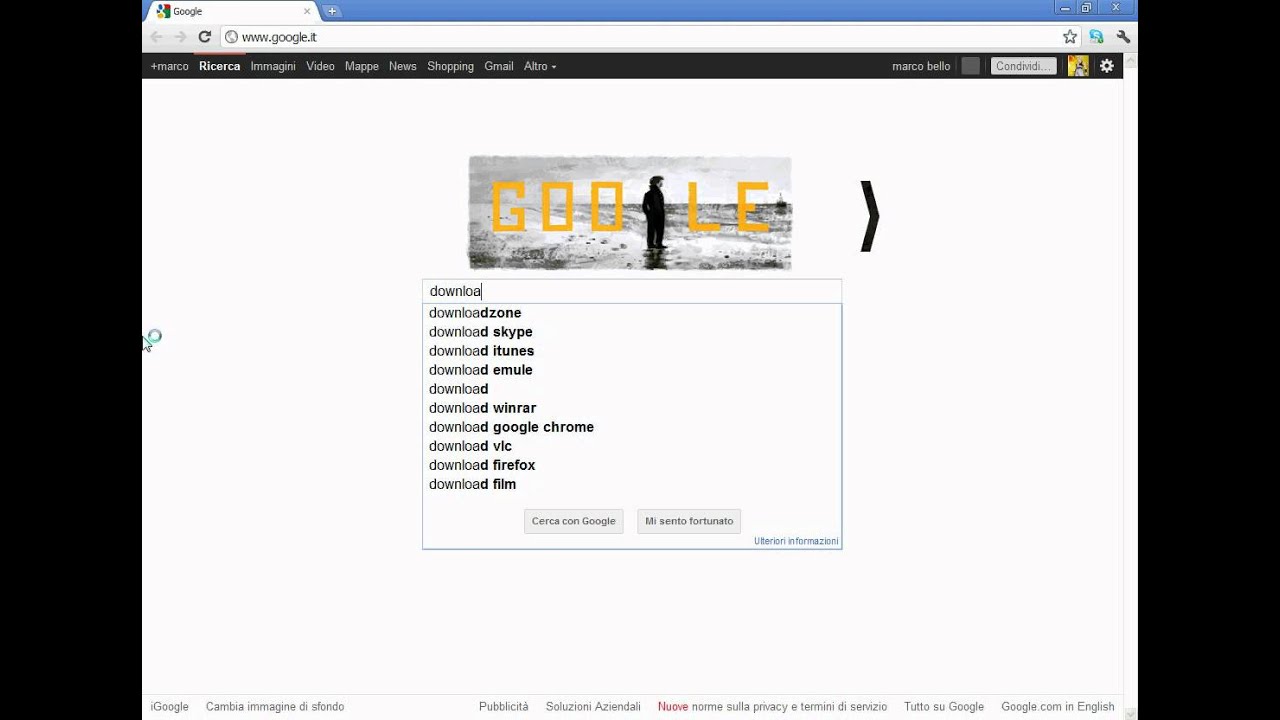Open Immagini search
1280x720 pixels.
(273, 66)
